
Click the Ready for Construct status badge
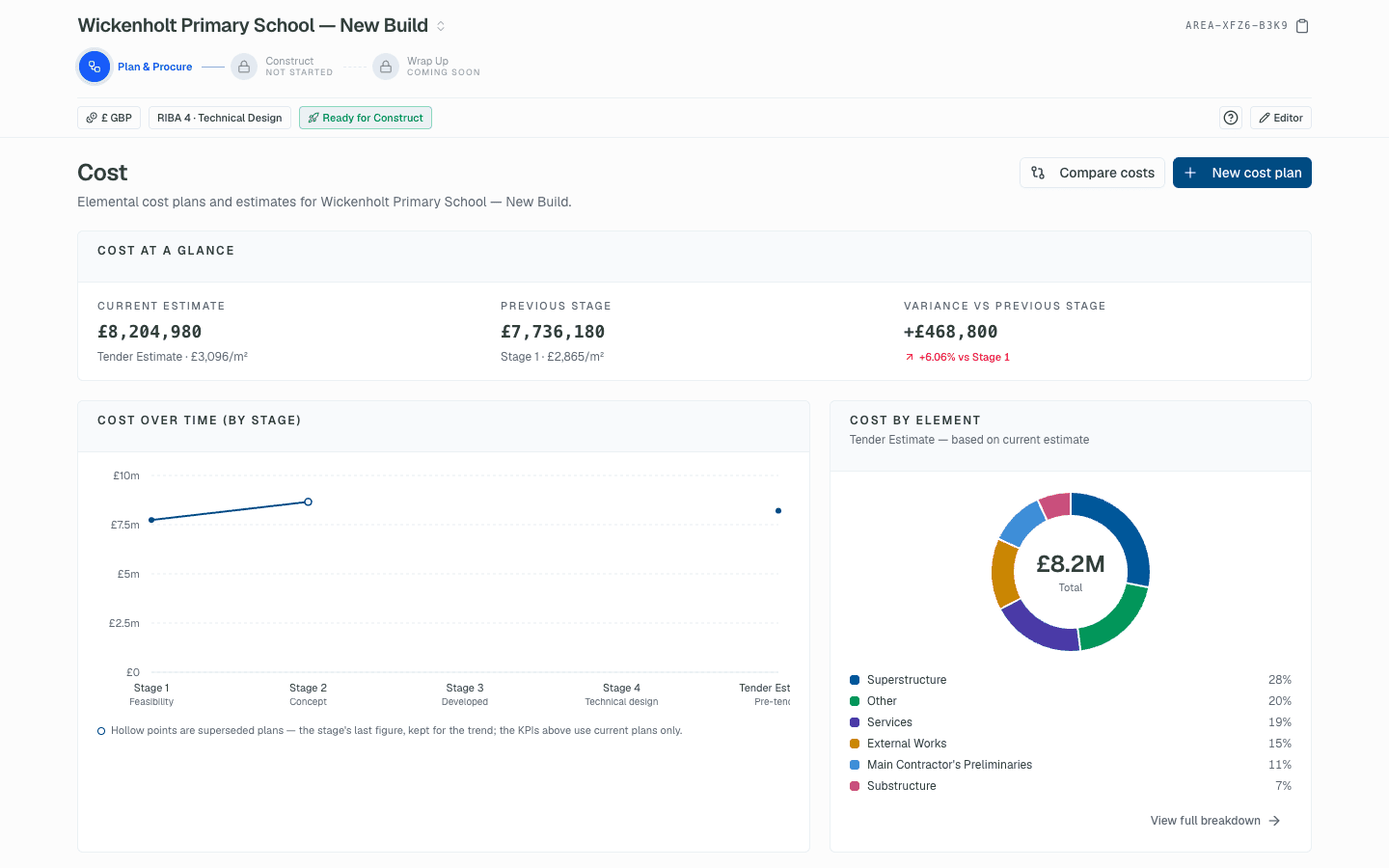tap(366, 118)
